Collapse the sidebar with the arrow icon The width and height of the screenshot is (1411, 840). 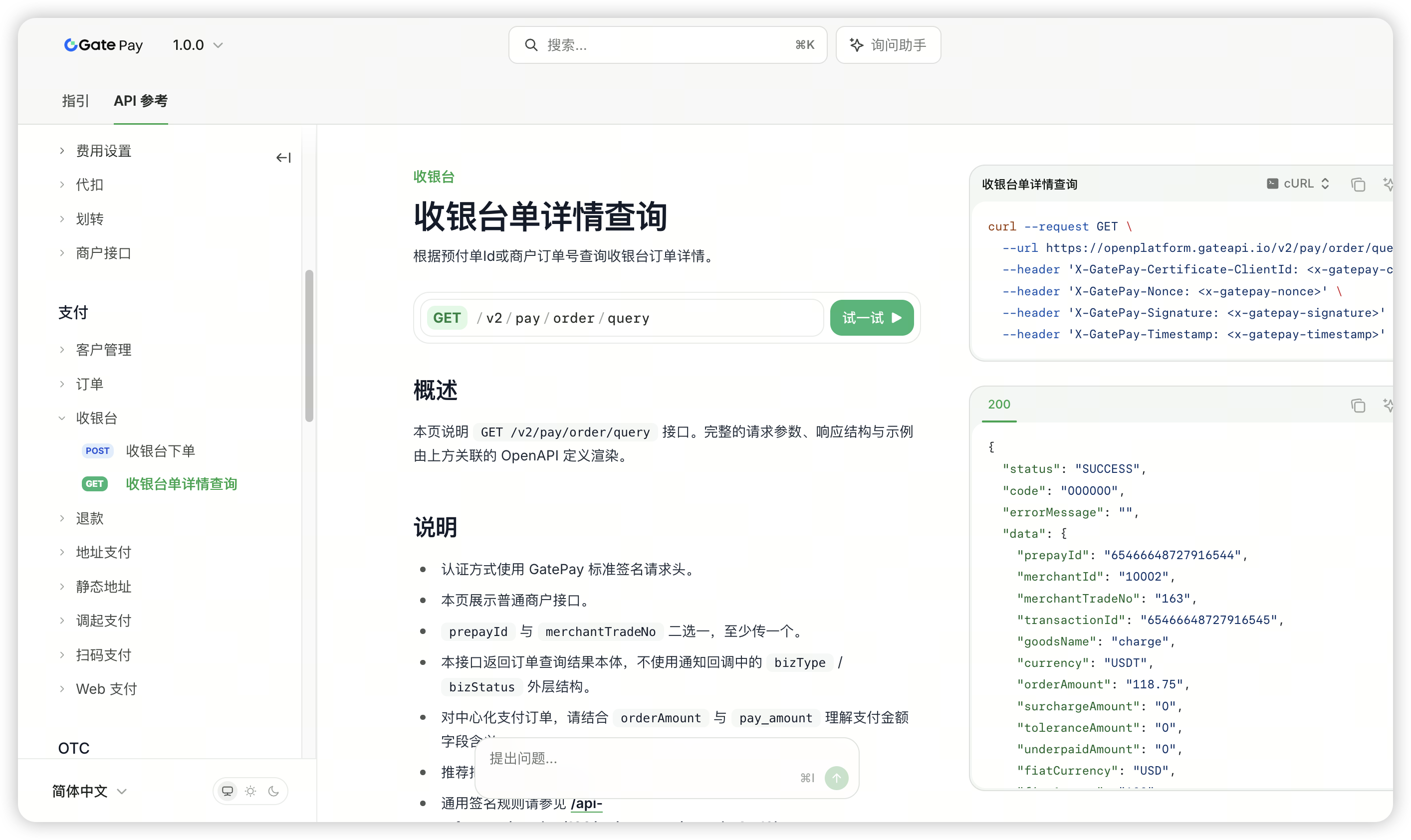283,157
